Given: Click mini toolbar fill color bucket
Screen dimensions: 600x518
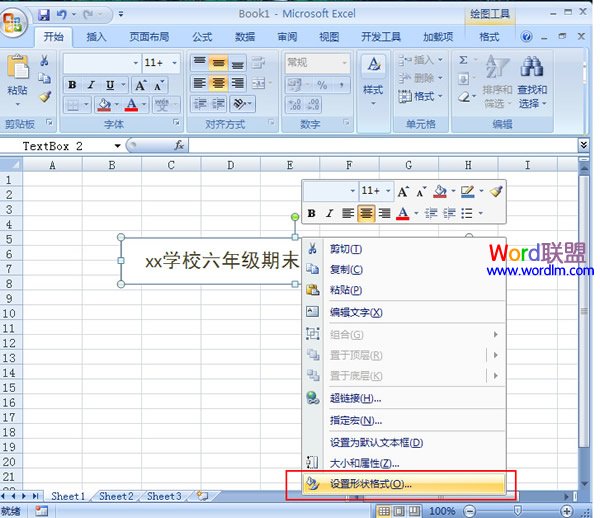Looking at the screenshot, I should [440, 191].
